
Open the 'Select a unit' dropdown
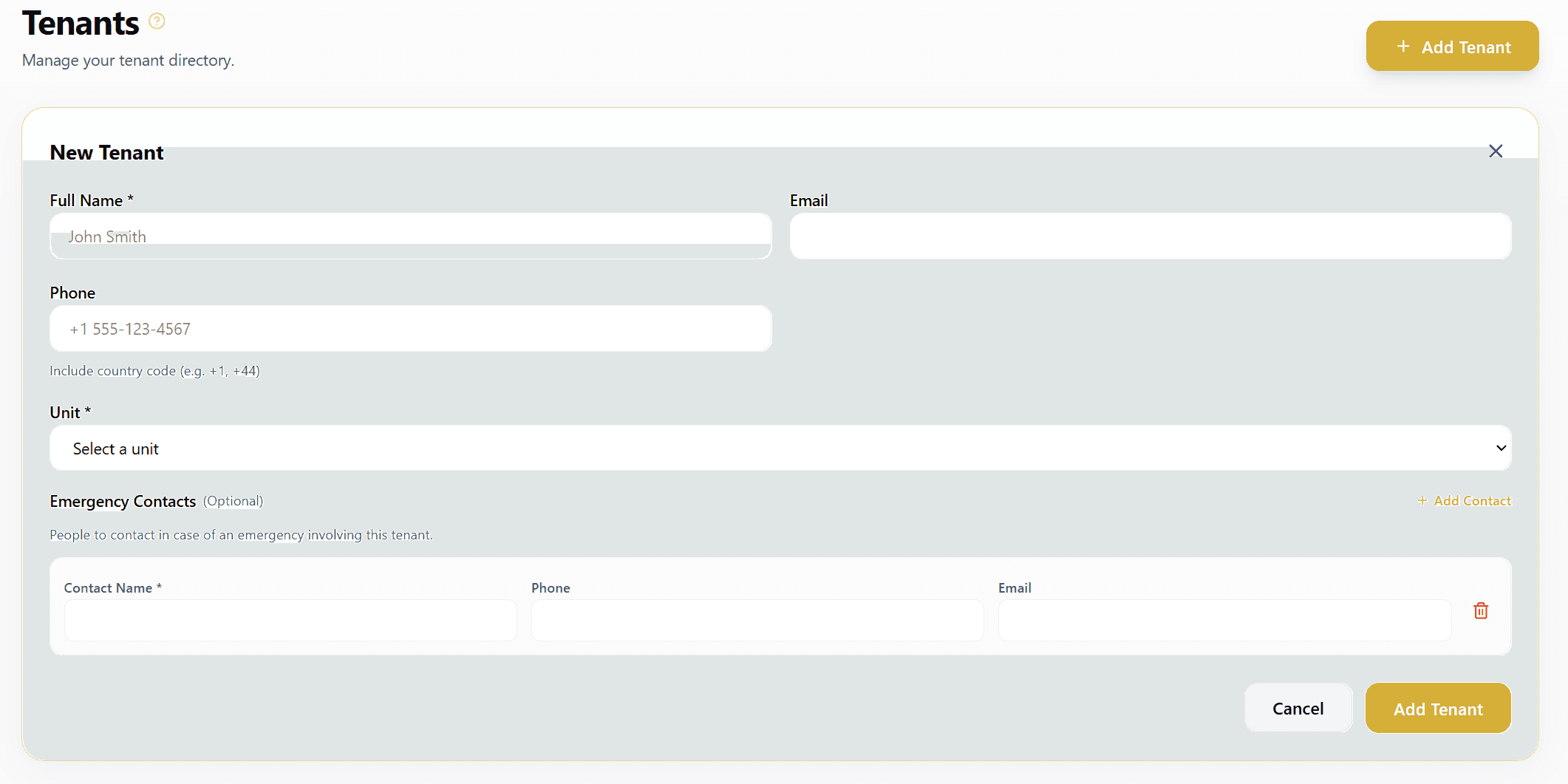click(780, 449)
